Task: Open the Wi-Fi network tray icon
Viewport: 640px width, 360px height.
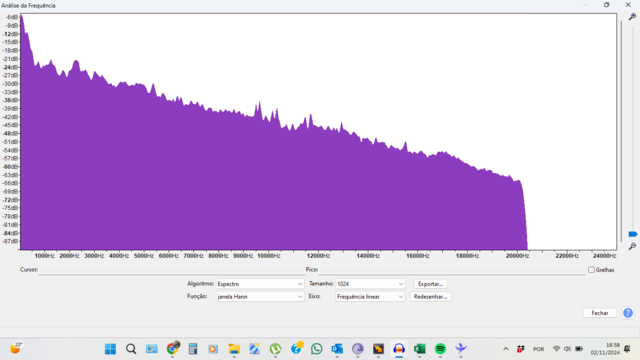Action: (556, 349)
